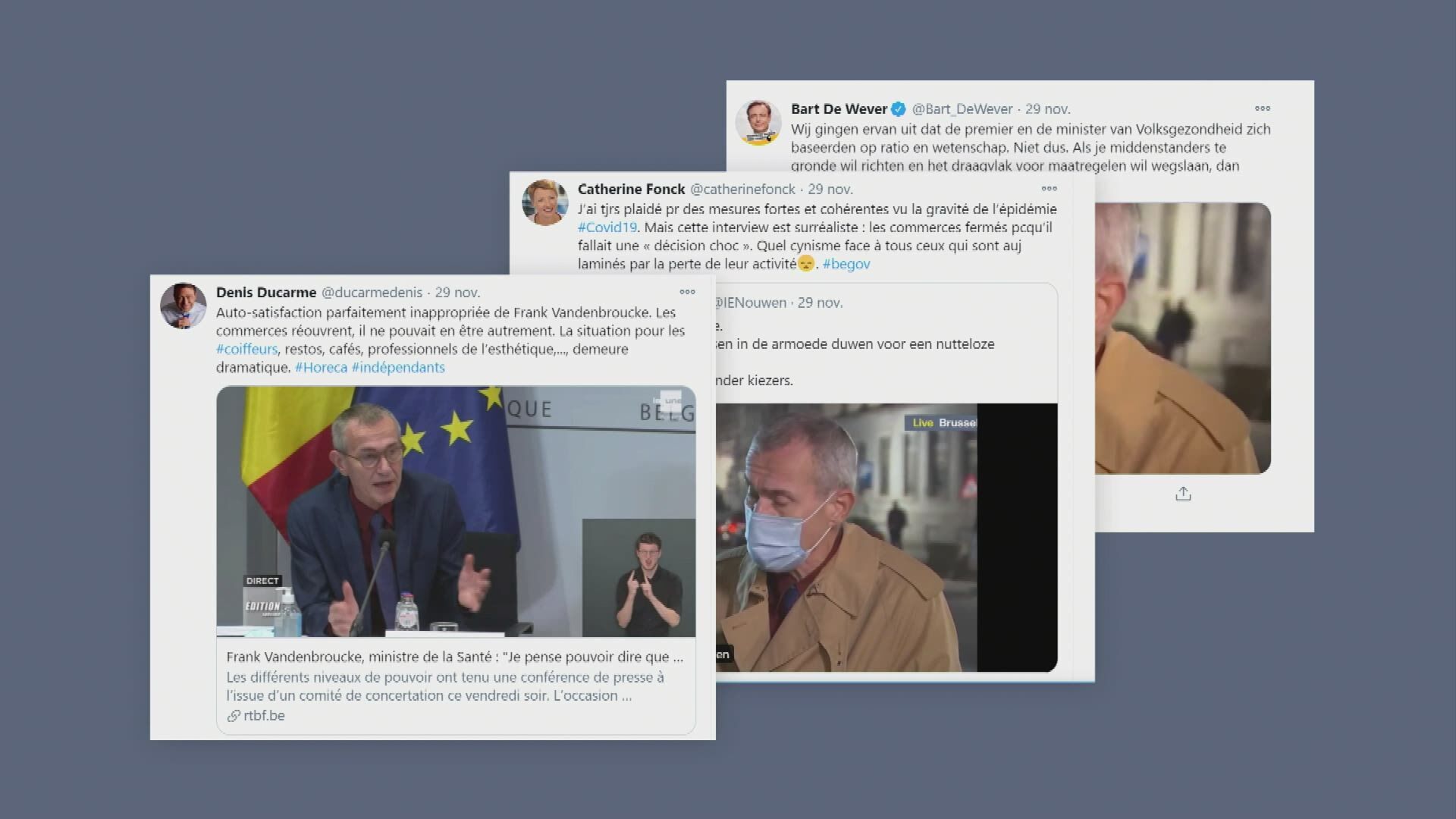Open the #Covid19 hashtag
The width and height of the screenshot is (1456, 819).
click(607, 227)
